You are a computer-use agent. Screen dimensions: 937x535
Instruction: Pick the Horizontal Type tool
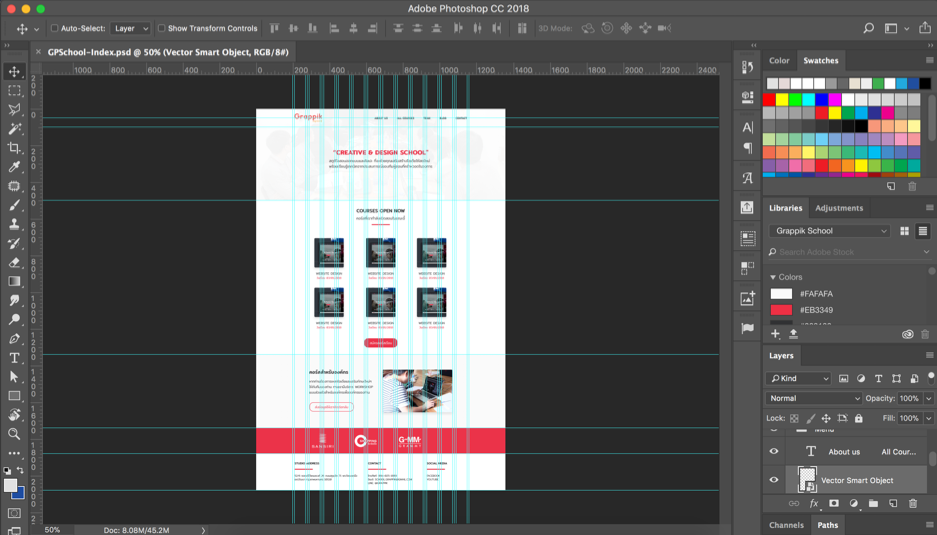[x=14, y=357]
